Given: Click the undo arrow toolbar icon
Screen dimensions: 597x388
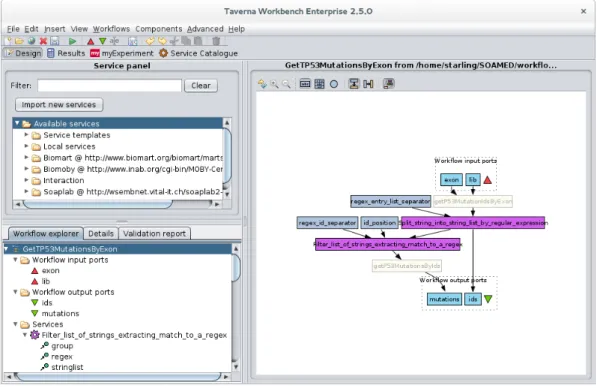Looking at the screenshot, I should pos(151,41).
